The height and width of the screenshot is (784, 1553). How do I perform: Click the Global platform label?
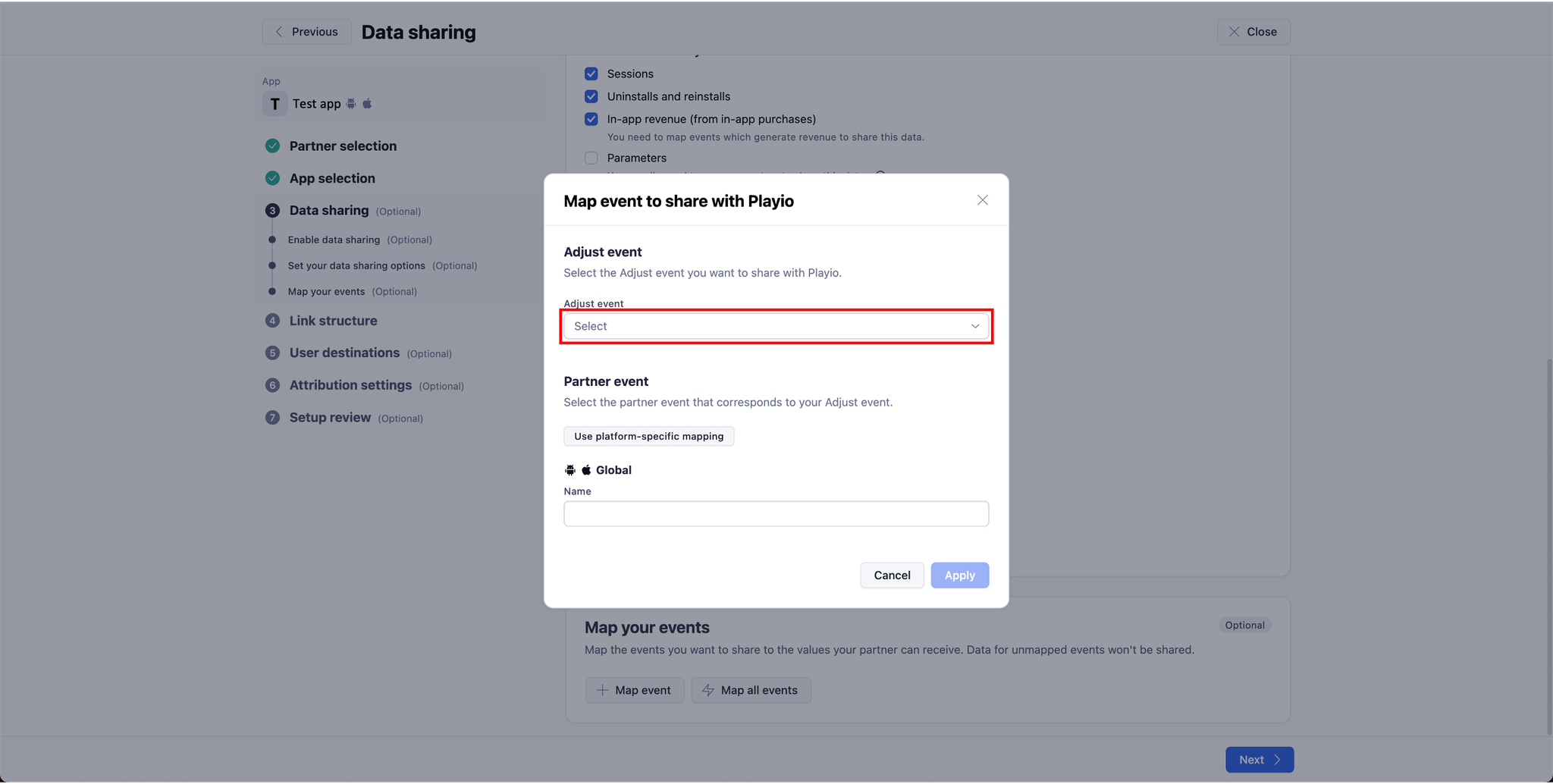click(613, 470)
